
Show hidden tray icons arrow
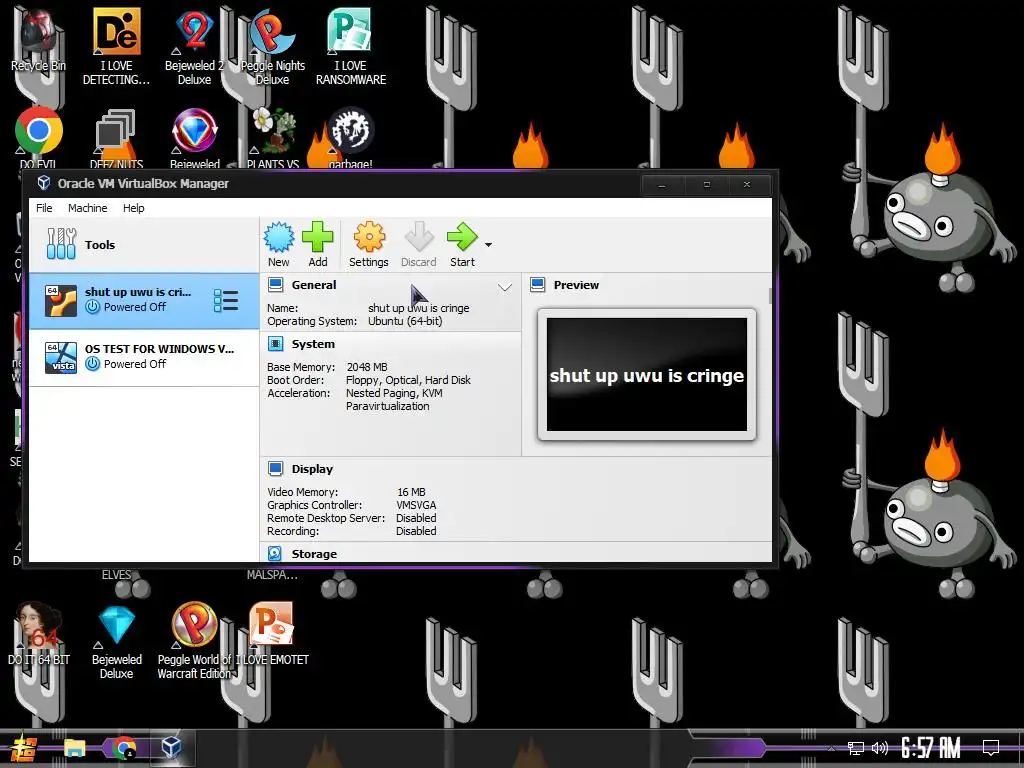[x=831, y=748]
